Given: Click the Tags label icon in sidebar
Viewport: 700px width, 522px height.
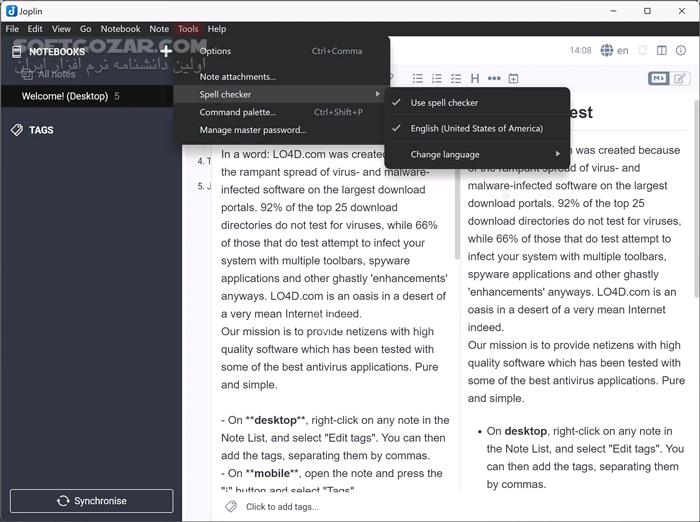Looking at the screenshot, I should tap(17, 130).
